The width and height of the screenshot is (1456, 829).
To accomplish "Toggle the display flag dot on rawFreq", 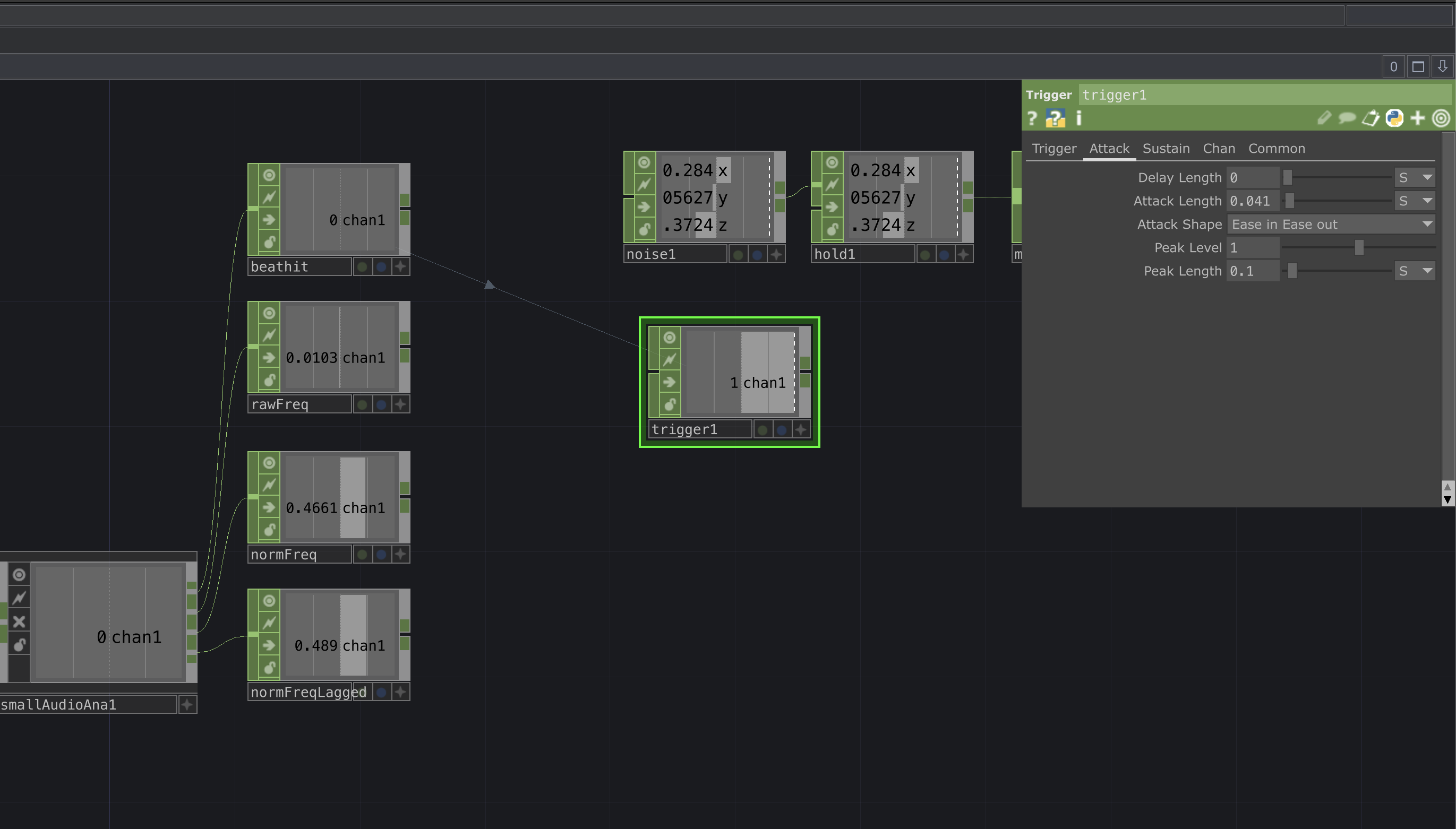I will 362,405.
